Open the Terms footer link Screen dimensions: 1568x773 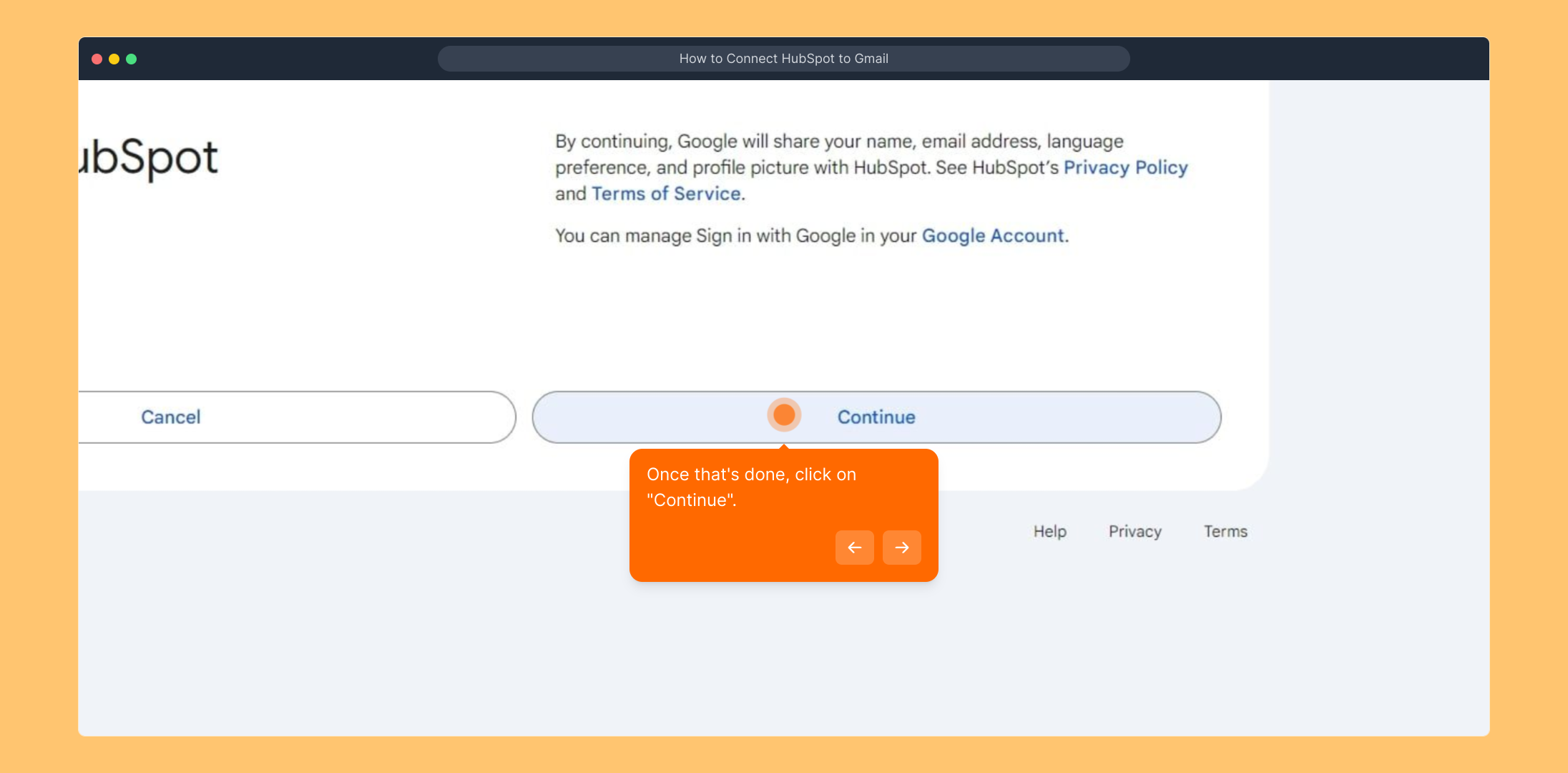pyautogui.click(x=1225, y=532)
